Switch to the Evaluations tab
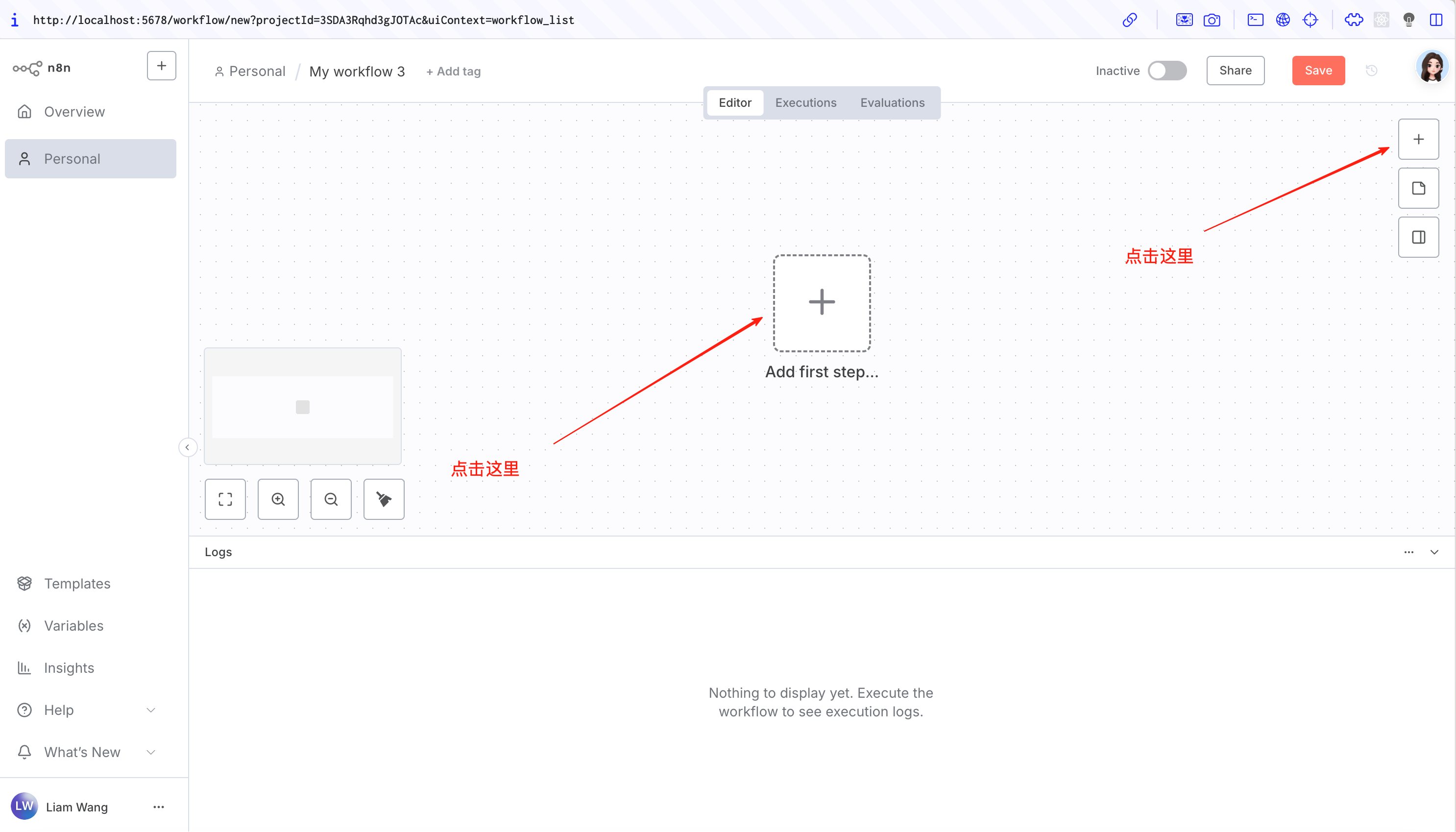 892,103
